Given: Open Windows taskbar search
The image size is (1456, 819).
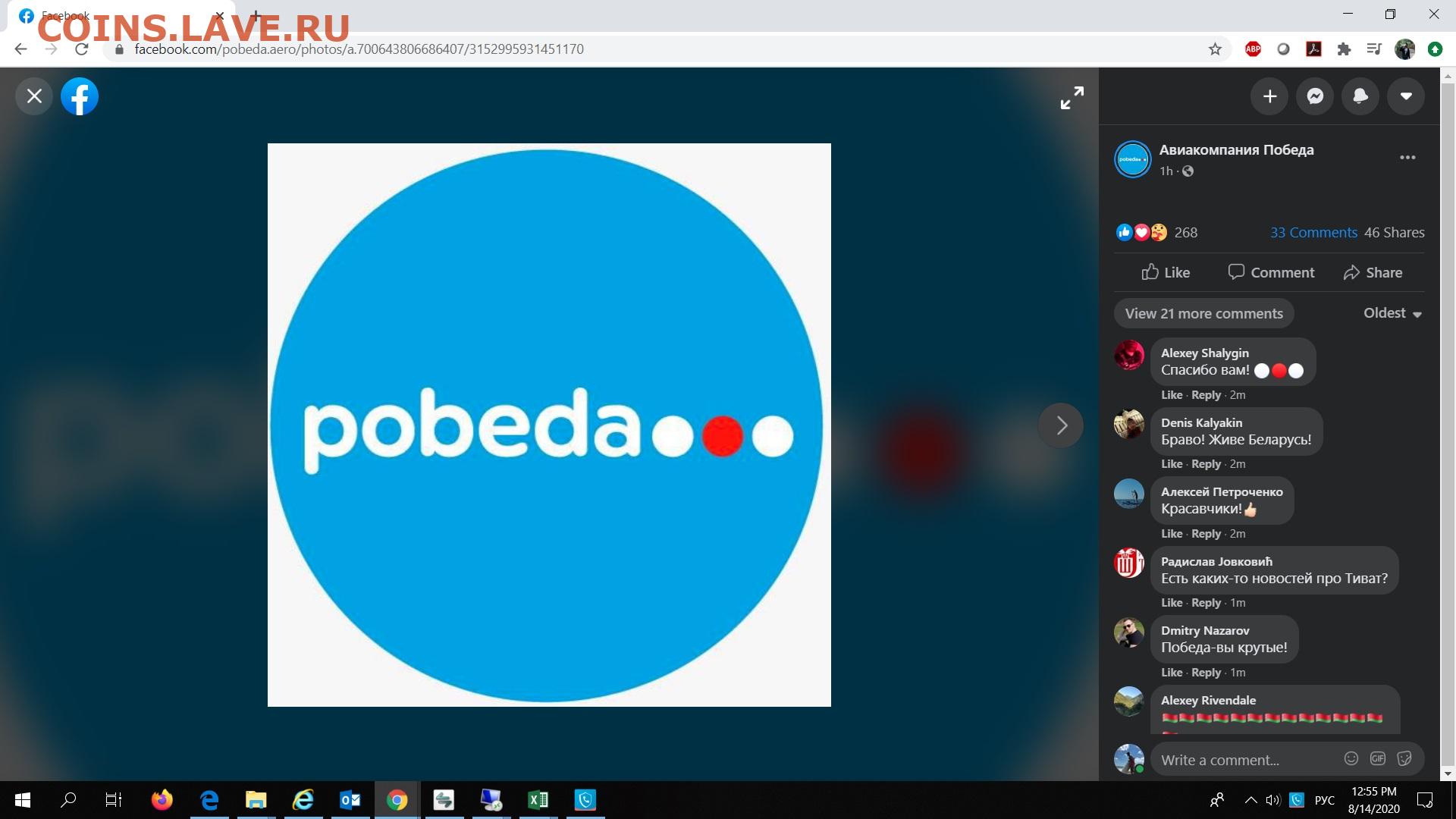Looking at the screenshot, I should coord(68,800).
